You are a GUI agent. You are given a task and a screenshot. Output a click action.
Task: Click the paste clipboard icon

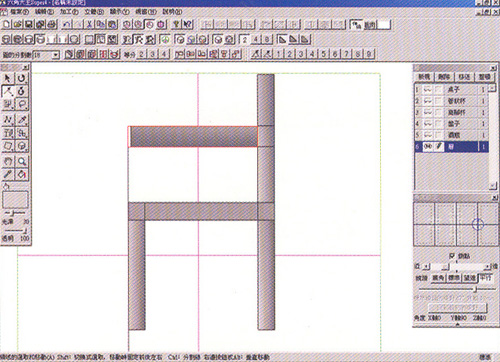tap(112, 24)
